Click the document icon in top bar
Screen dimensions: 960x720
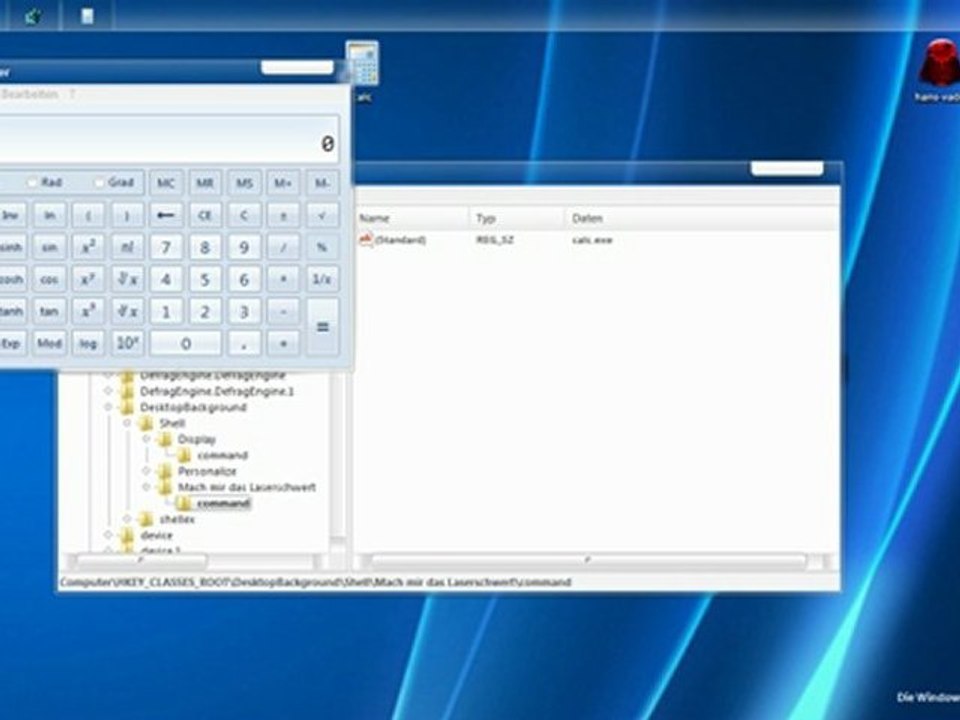coord(88,16)
